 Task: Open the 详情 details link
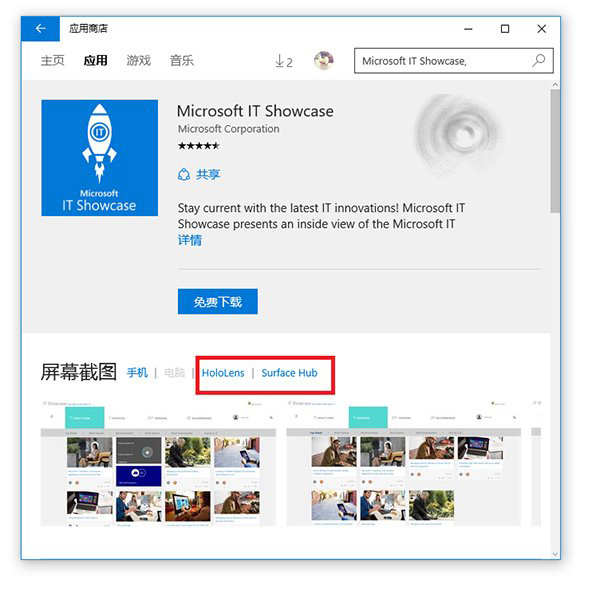[190, 240]
